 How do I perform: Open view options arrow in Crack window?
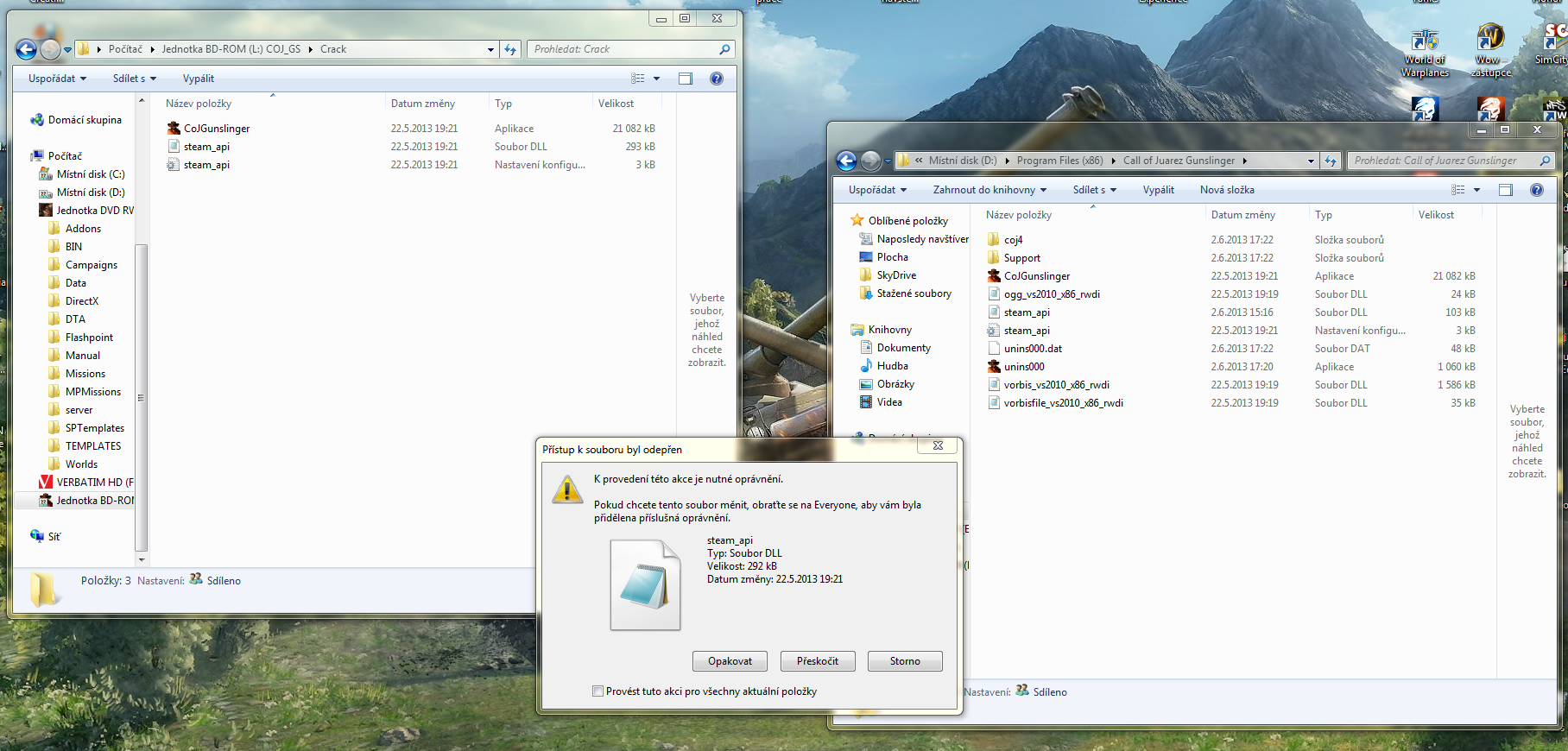(x=656, y=79)
